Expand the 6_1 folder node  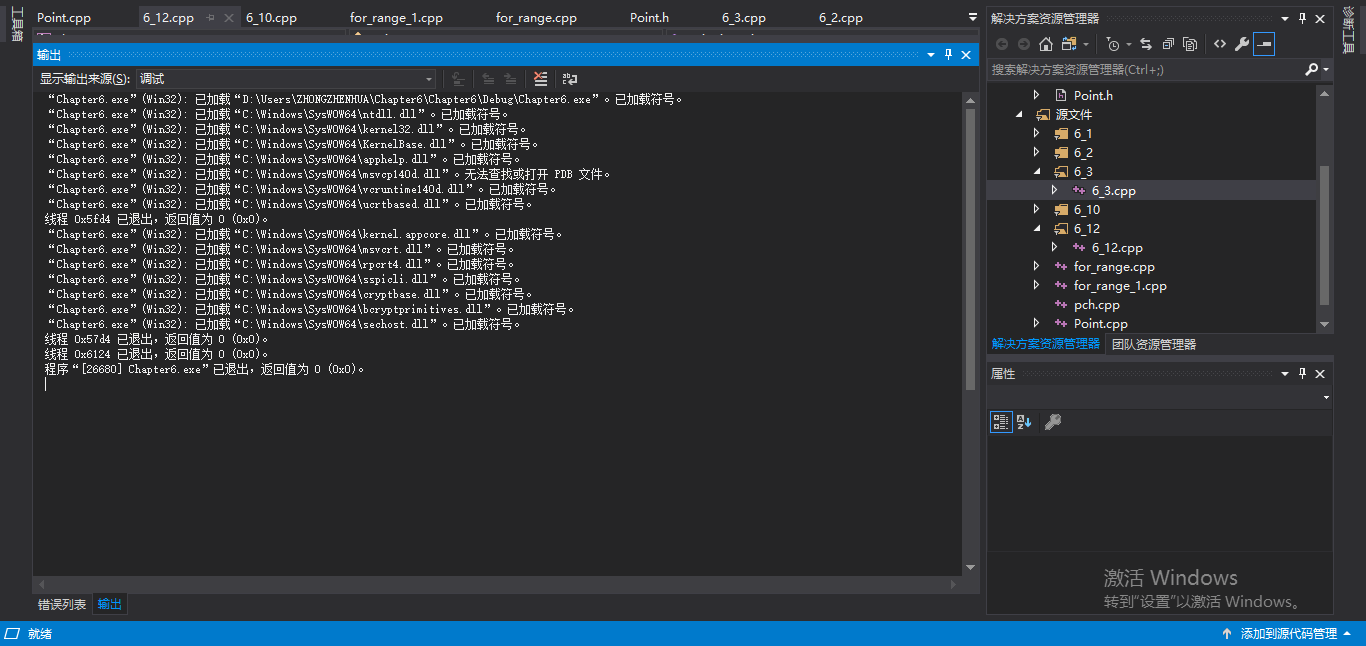[1037, 133]
